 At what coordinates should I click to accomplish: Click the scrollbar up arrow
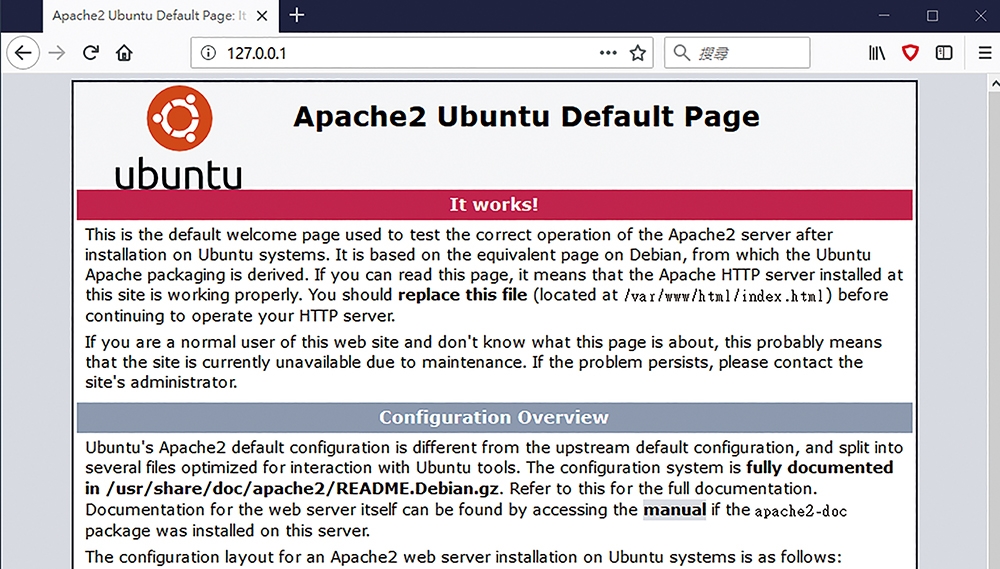[994, 84]
